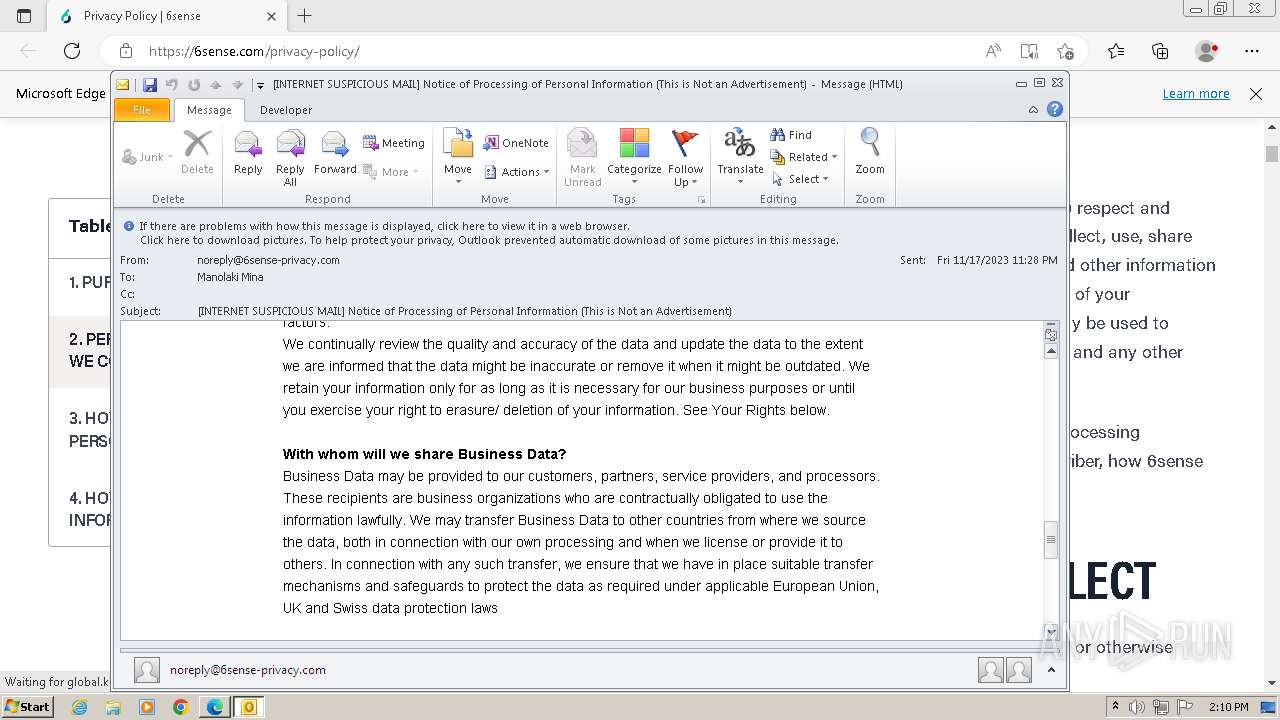The image size is (1280, 720).
Task: Click the message scrollbar up arrow
Action: pyautogui.click(x=1051, y=352)
